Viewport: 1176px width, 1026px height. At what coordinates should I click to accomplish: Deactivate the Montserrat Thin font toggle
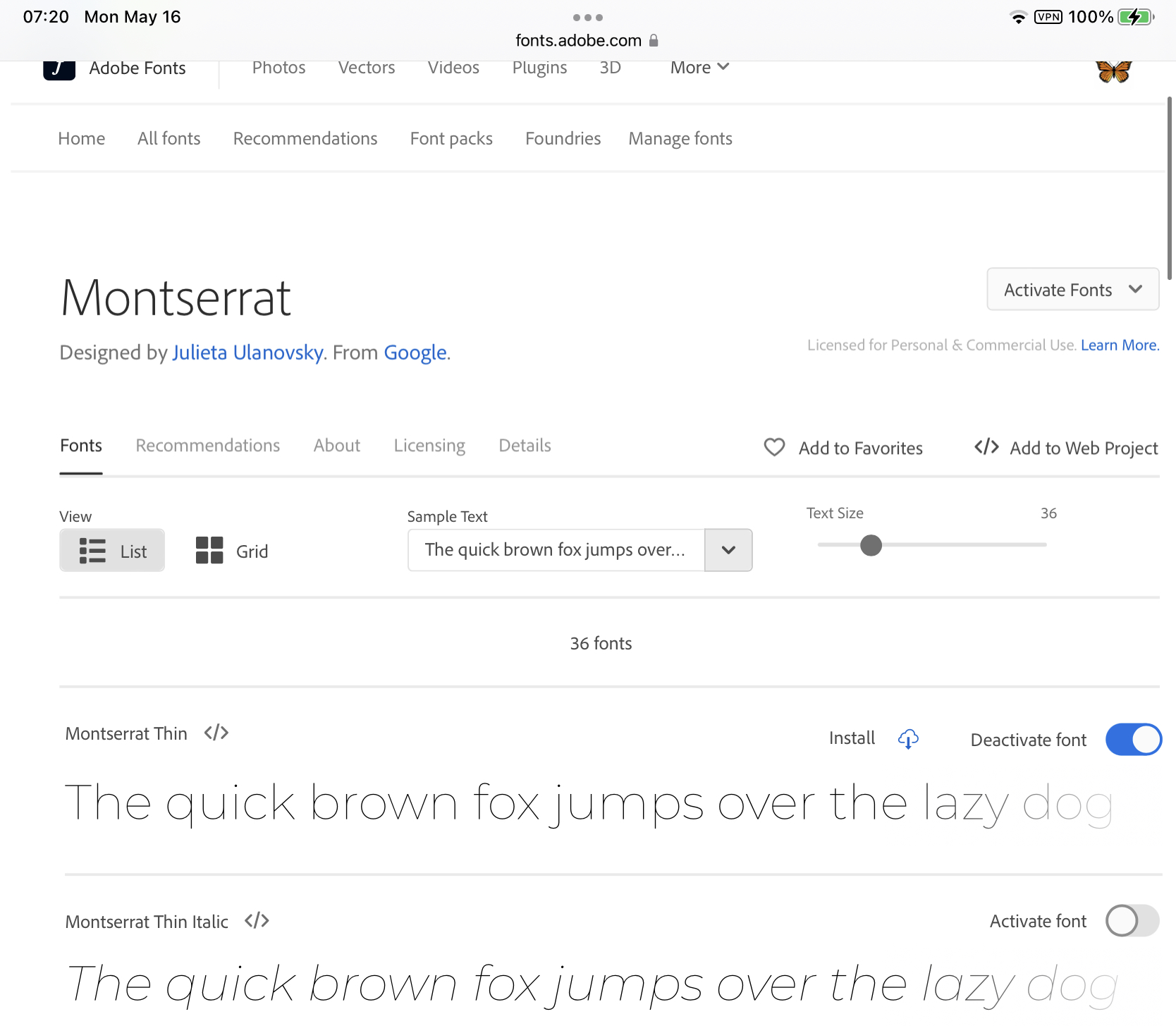[x=1134, y=739]
